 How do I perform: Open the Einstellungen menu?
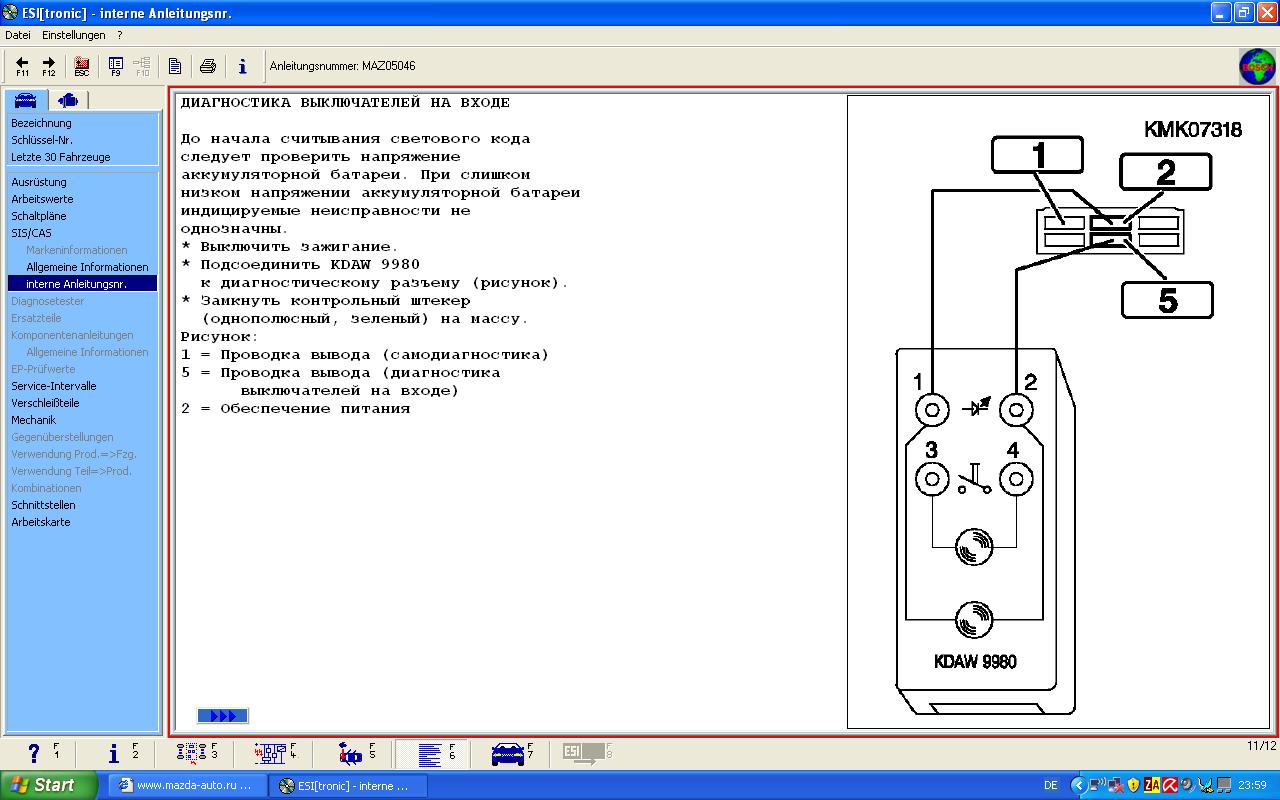pos(73,35)
